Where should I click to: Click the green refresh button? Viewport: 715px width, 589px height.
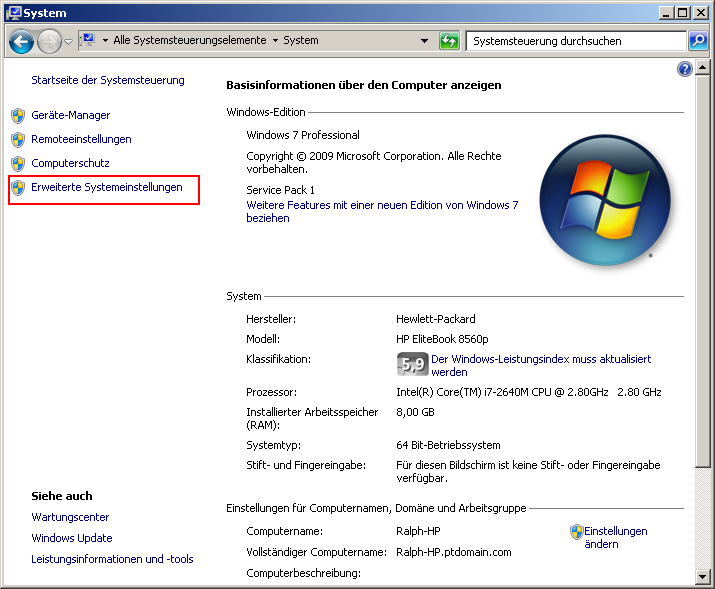click(x=449, y=41)
